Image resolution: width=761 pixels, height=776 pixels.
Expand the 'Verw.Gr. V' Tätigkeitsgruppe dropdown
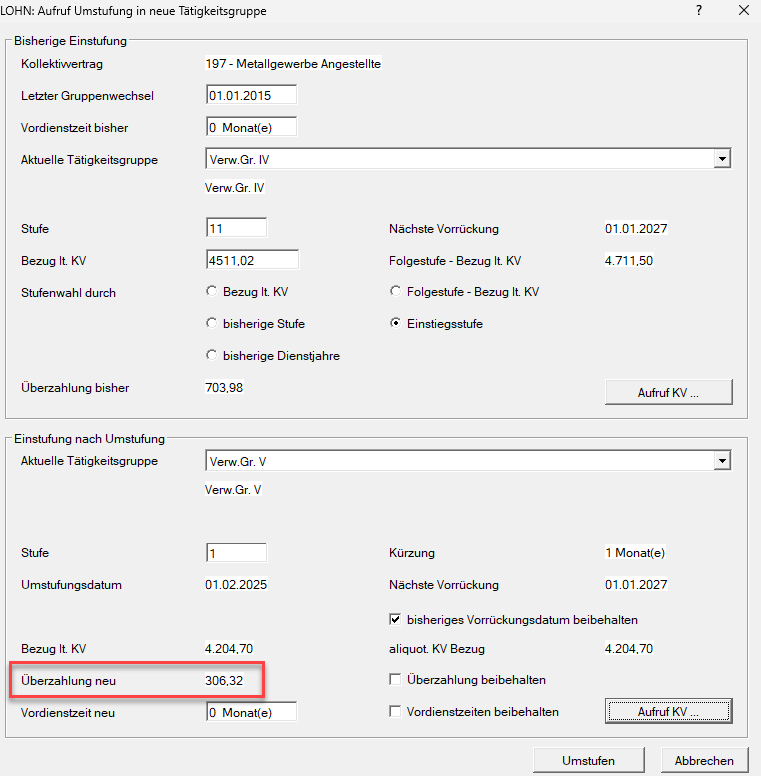(722, 461)
